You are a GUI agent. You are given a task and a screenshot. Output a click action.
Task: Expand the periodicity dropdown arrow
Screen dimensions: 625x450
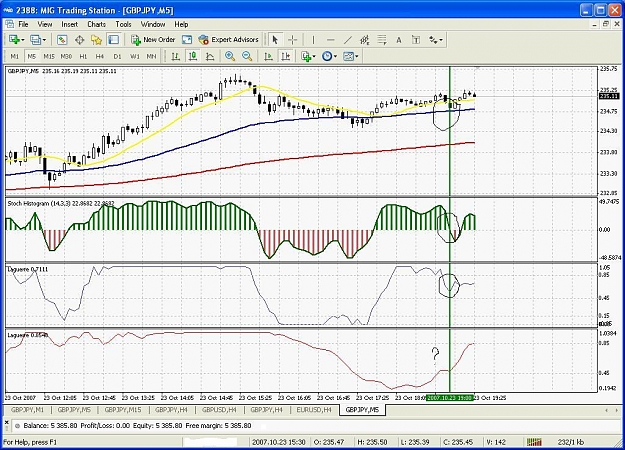[x=335, y=57]
